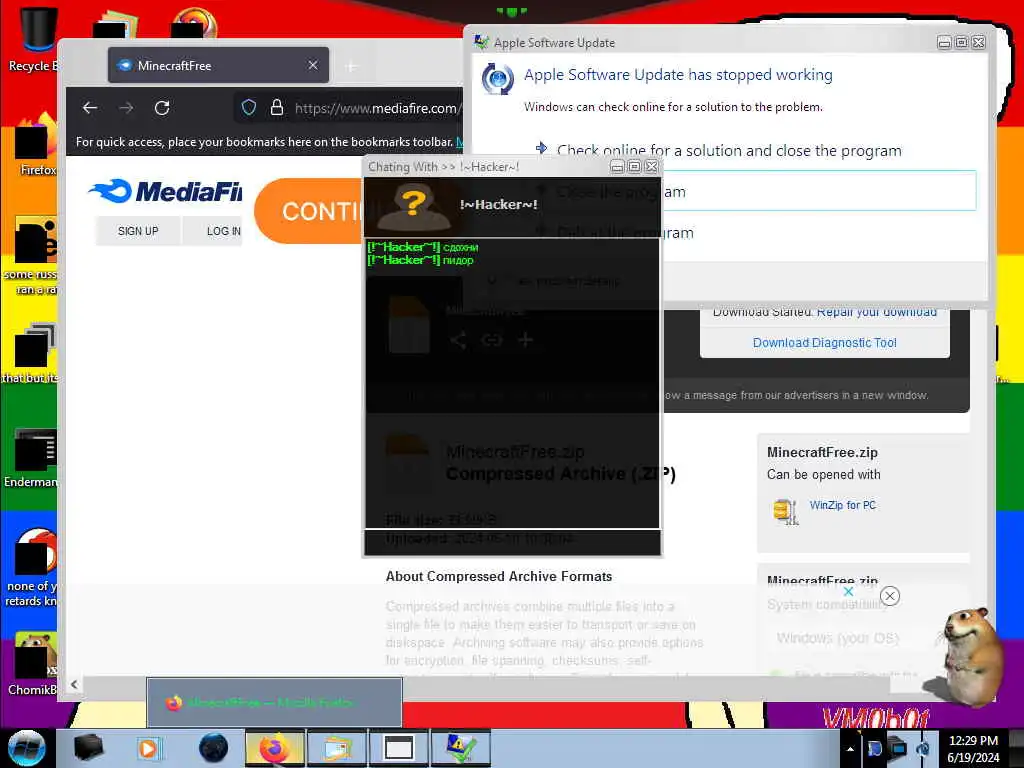Maximize the Apple Software Update window
Image resolution: width=1024 pixels, height=768 pixels.
[961, 42]
